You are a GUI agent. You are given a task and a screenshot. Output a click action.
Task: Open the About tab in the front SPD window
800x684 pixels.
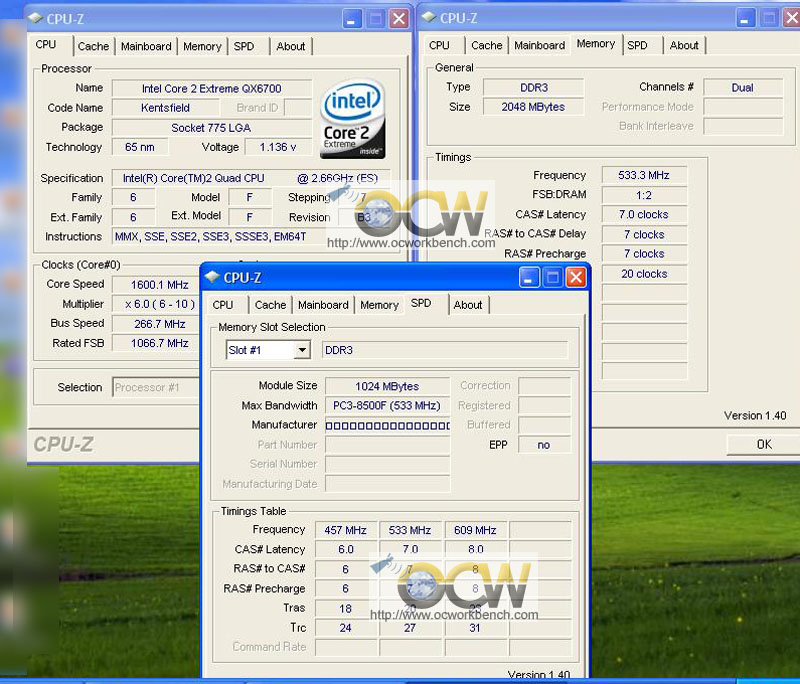pos(468,305)
